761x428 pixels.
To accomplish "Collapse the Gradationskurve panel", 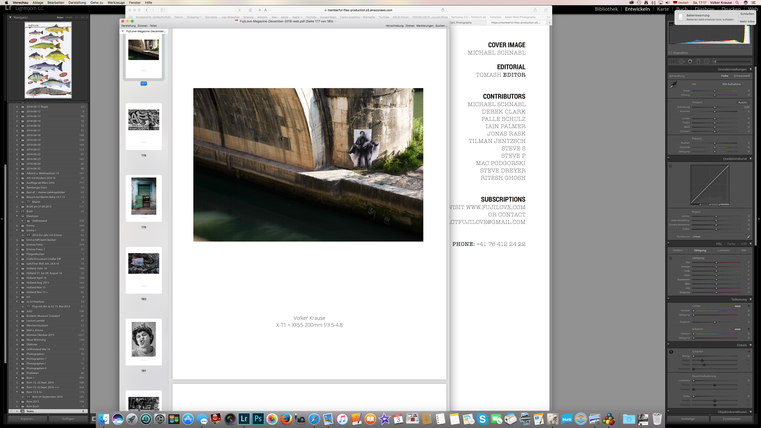I will point(750,158).
